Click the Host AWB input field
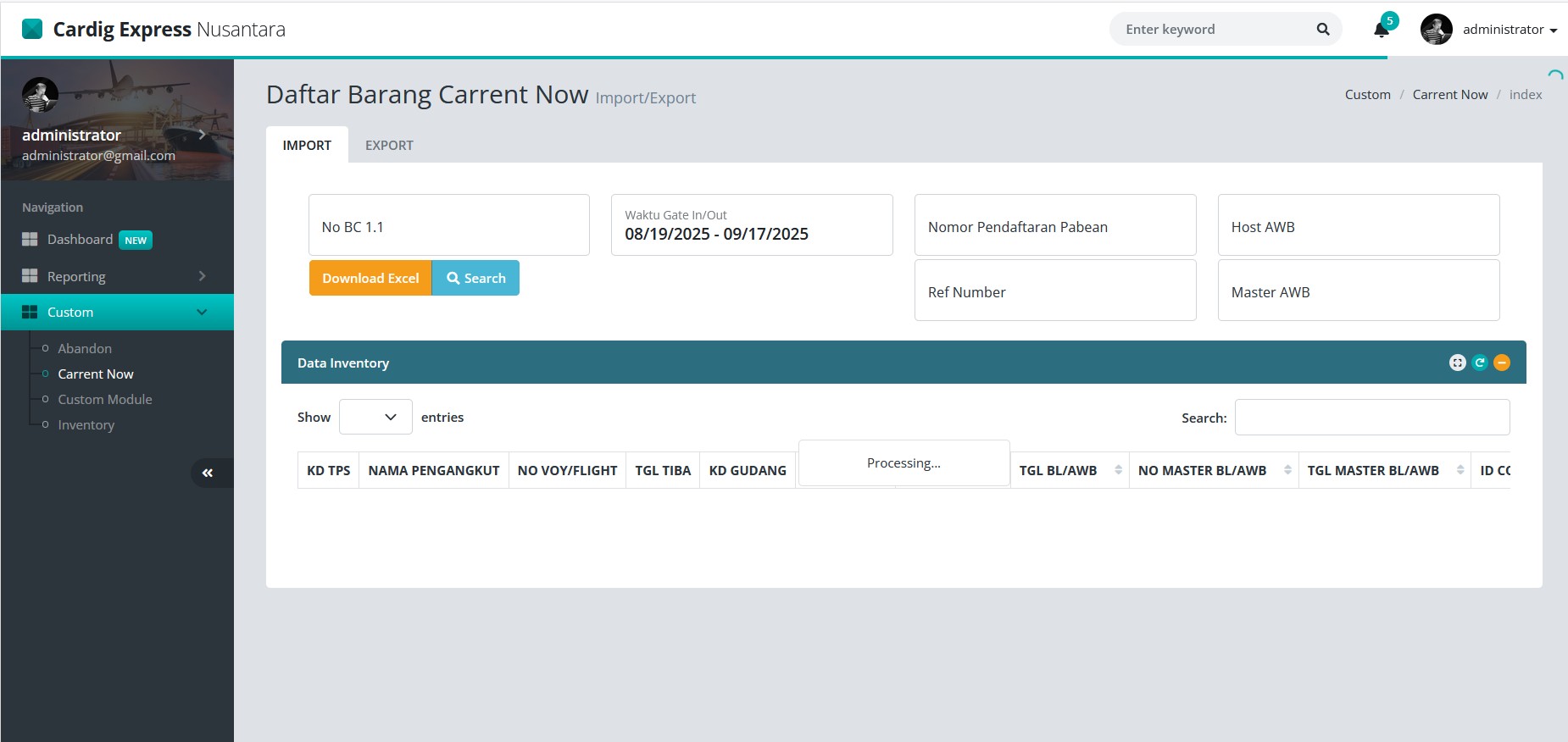 1358,225
